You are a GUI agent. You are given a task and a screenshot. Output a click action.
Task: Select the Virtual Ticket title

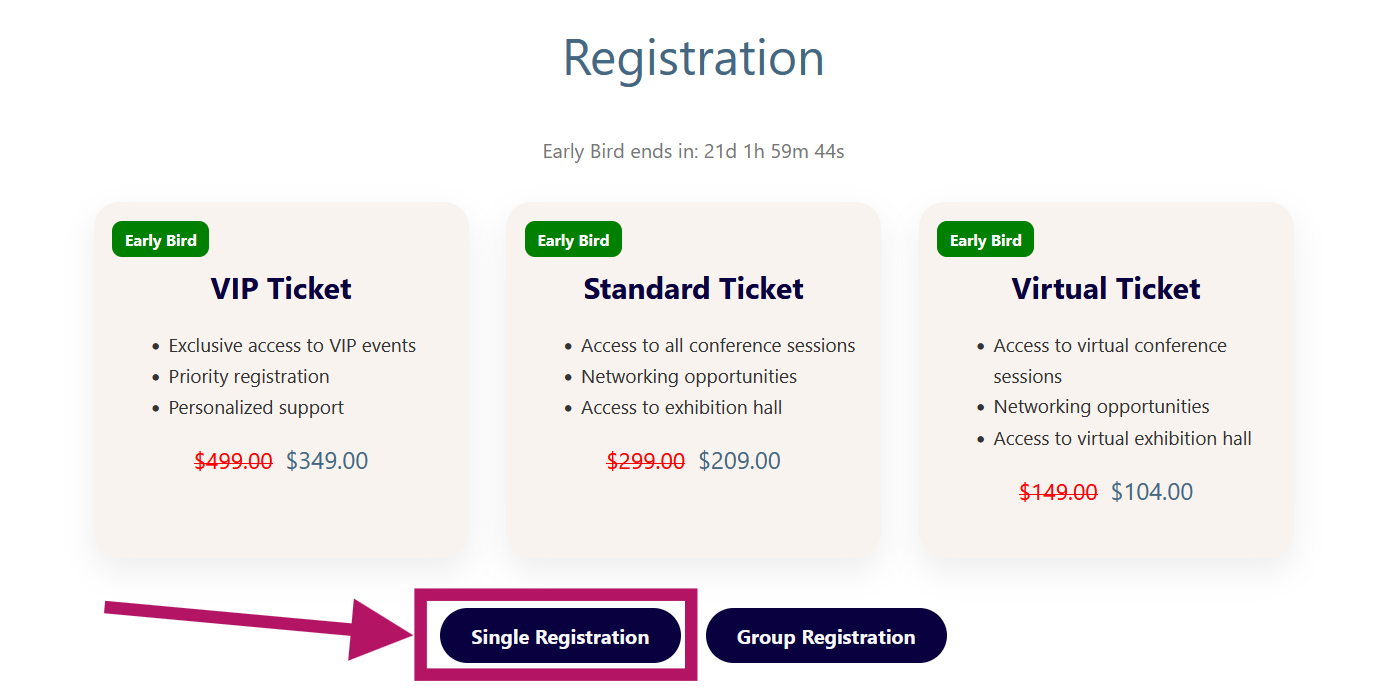click(x=1106, y=289)
